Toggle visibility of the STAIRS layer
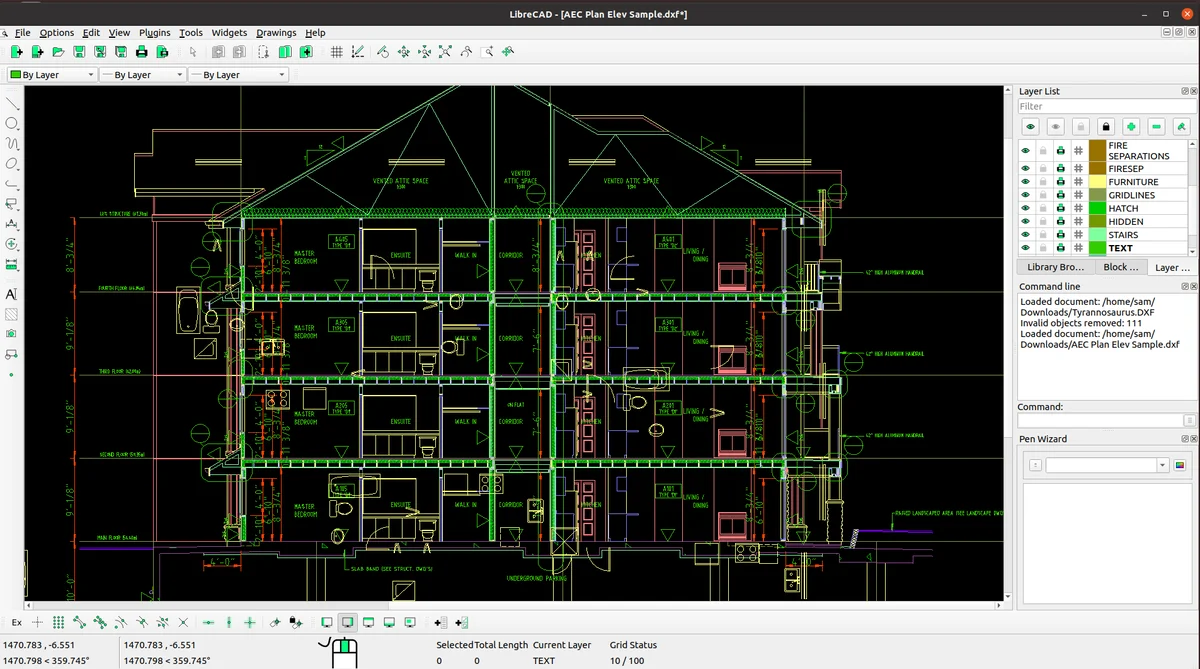Image resolution: width=1200 pixels, height=669 pixels. [x=1025, y=235]
